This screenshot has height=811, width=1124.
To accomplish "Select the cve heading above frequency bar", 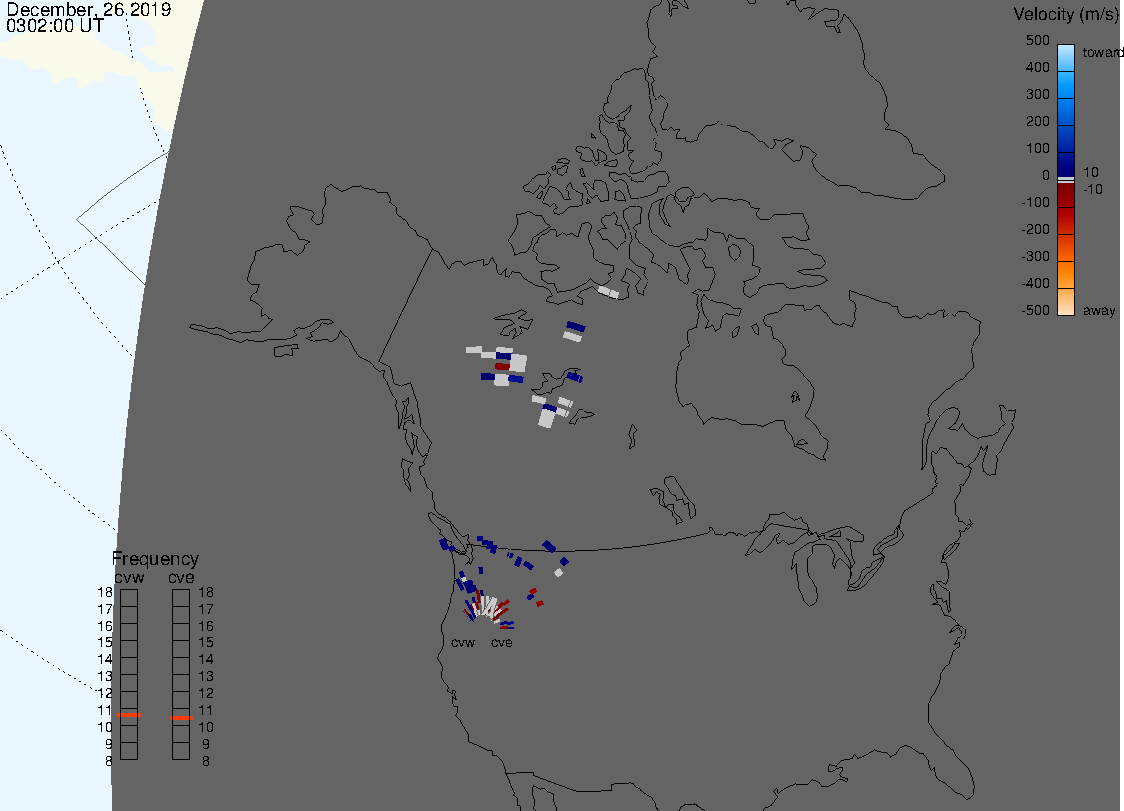I will (181, 577).
